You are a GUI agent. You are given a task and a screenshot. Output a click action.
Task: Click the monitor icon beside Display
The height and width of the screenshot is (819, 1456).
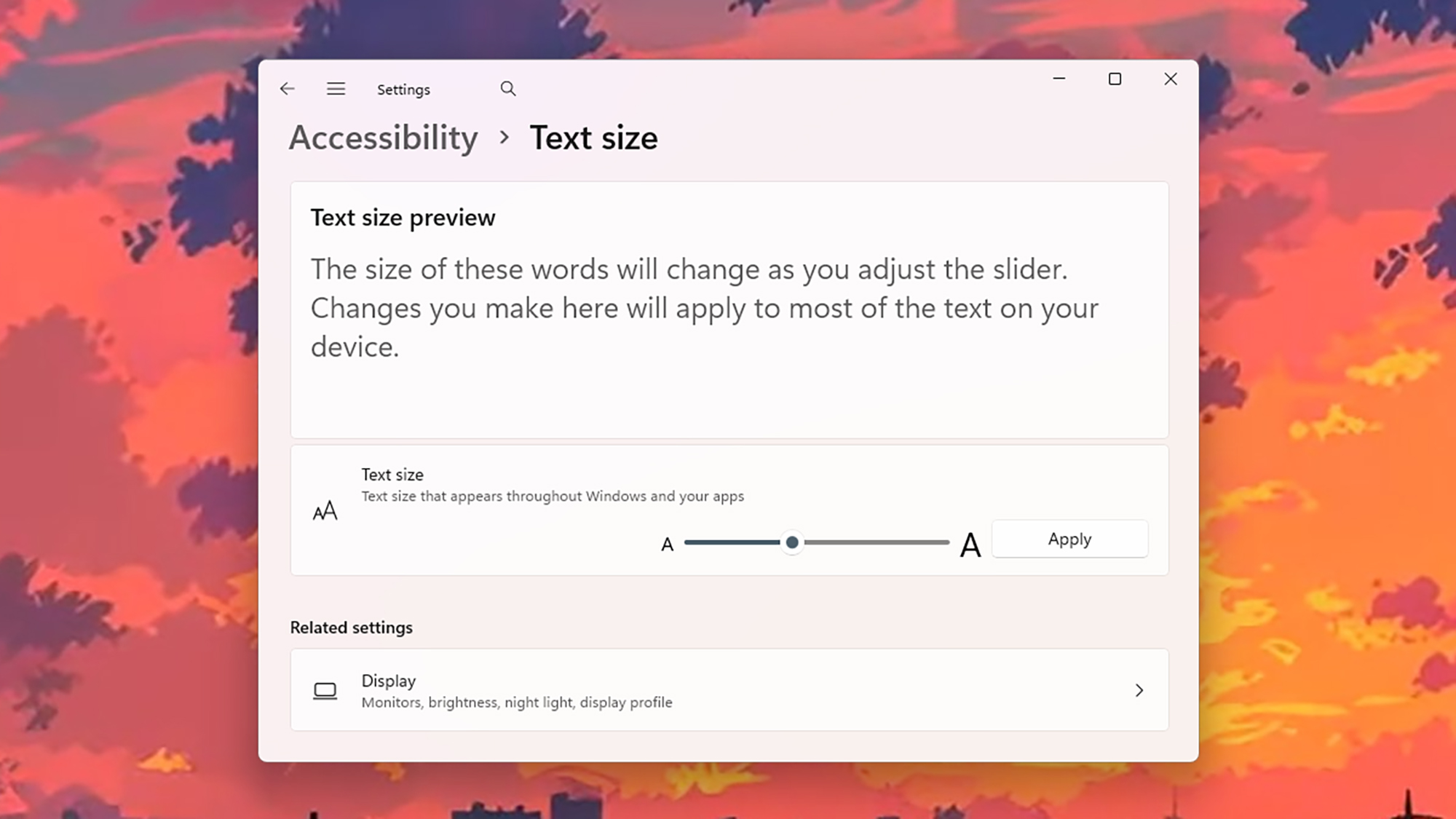coord(325,690)
